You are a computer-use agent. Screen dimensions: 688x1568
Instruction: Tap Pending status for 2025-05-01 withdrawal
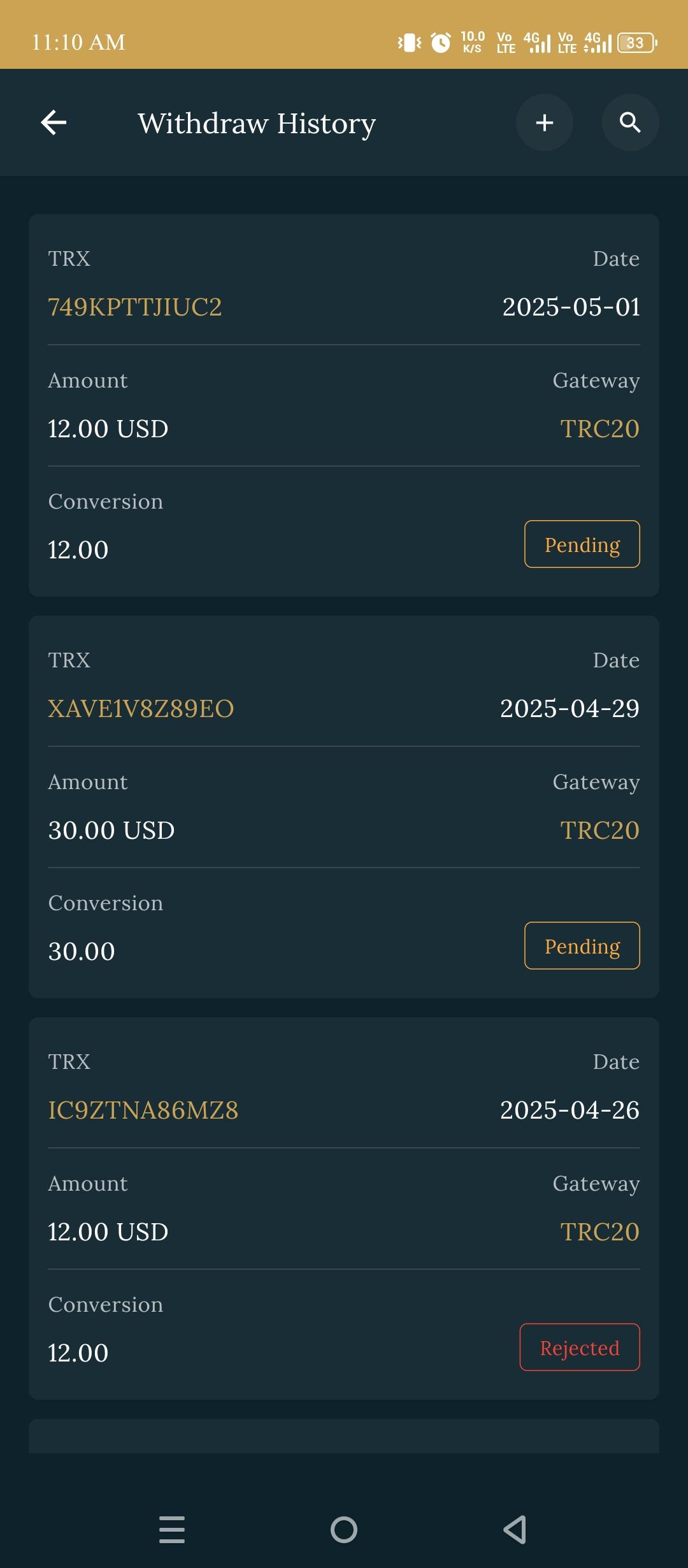click(x=582, y=544)
